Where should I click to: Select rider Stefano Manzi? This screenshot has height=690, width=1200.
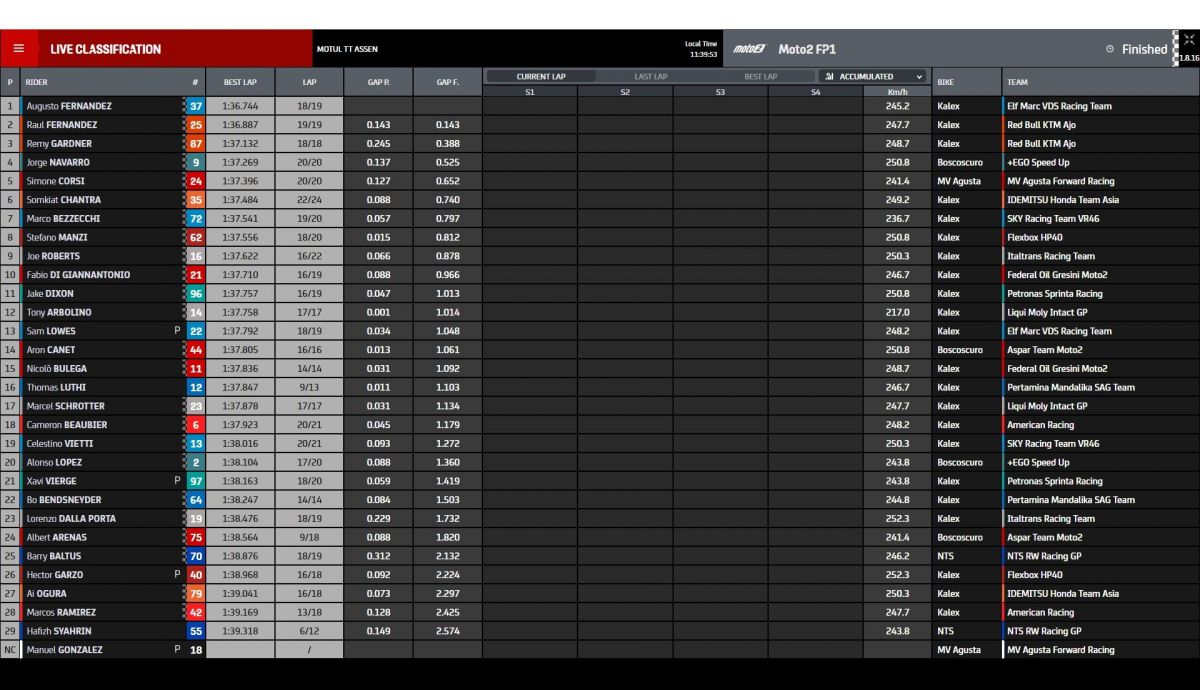[x=57, y=237]
